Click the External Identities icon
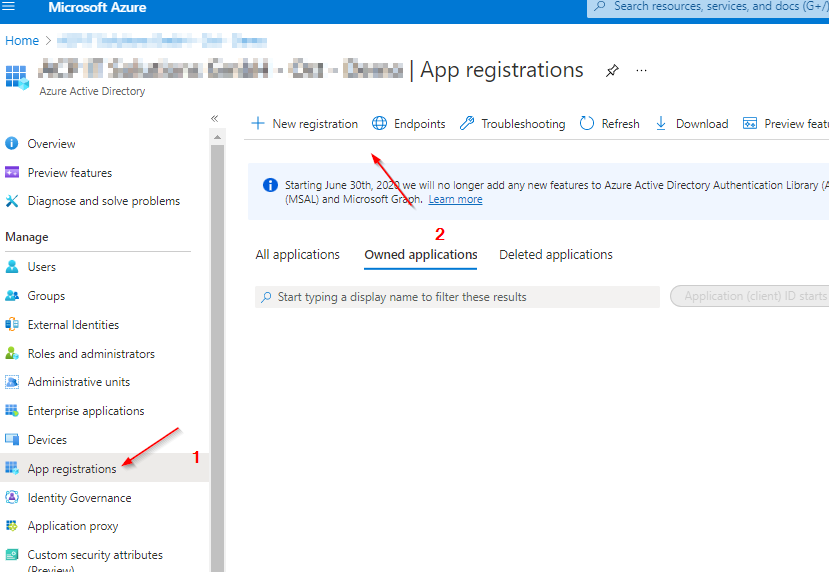The width and height of the screenshot is (829, 572). click(12, 324)
